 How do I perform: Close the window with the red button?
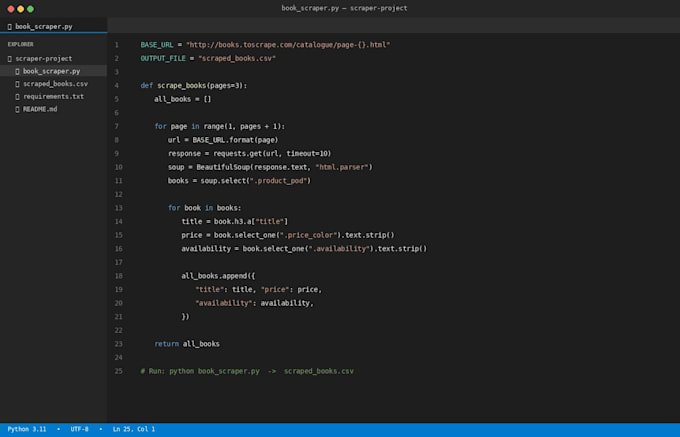[11, 9]
